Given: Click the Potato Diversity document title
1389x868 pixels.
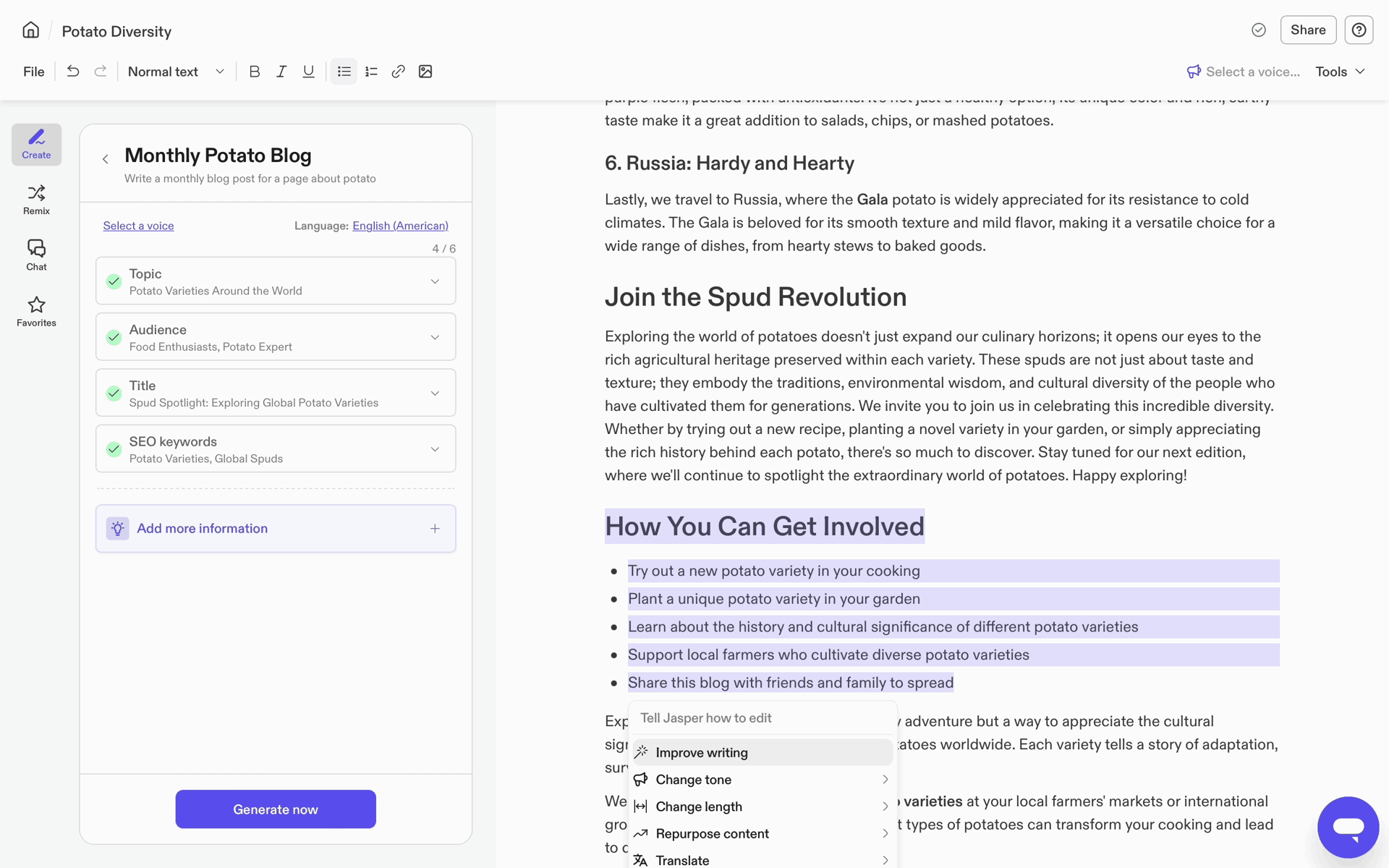Looking at the screenshot, I should tap(116, 31).
